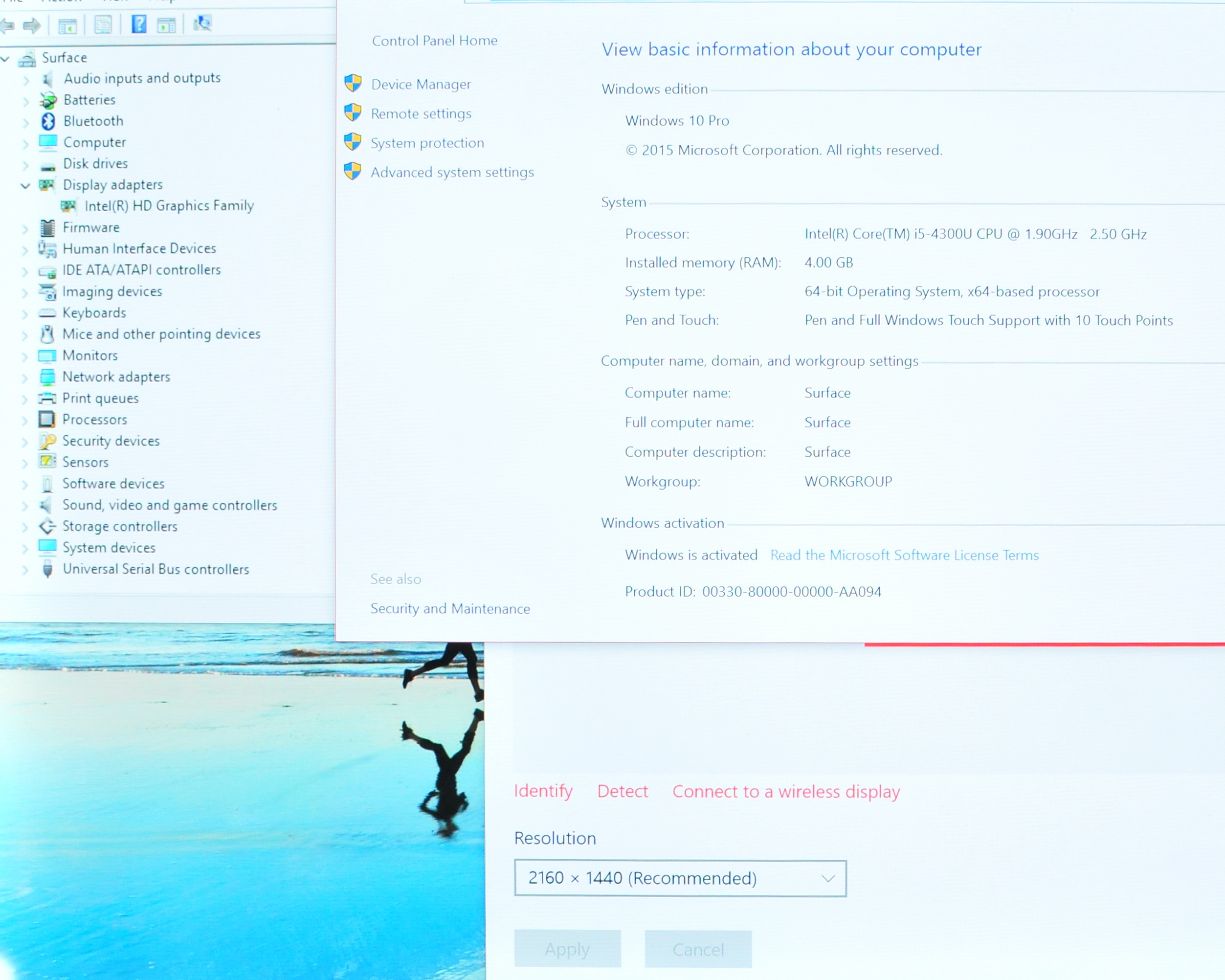Open Read the Microsoft Software License Terms
This screenshot has width=1225, height=980.
tap(904, 555)
